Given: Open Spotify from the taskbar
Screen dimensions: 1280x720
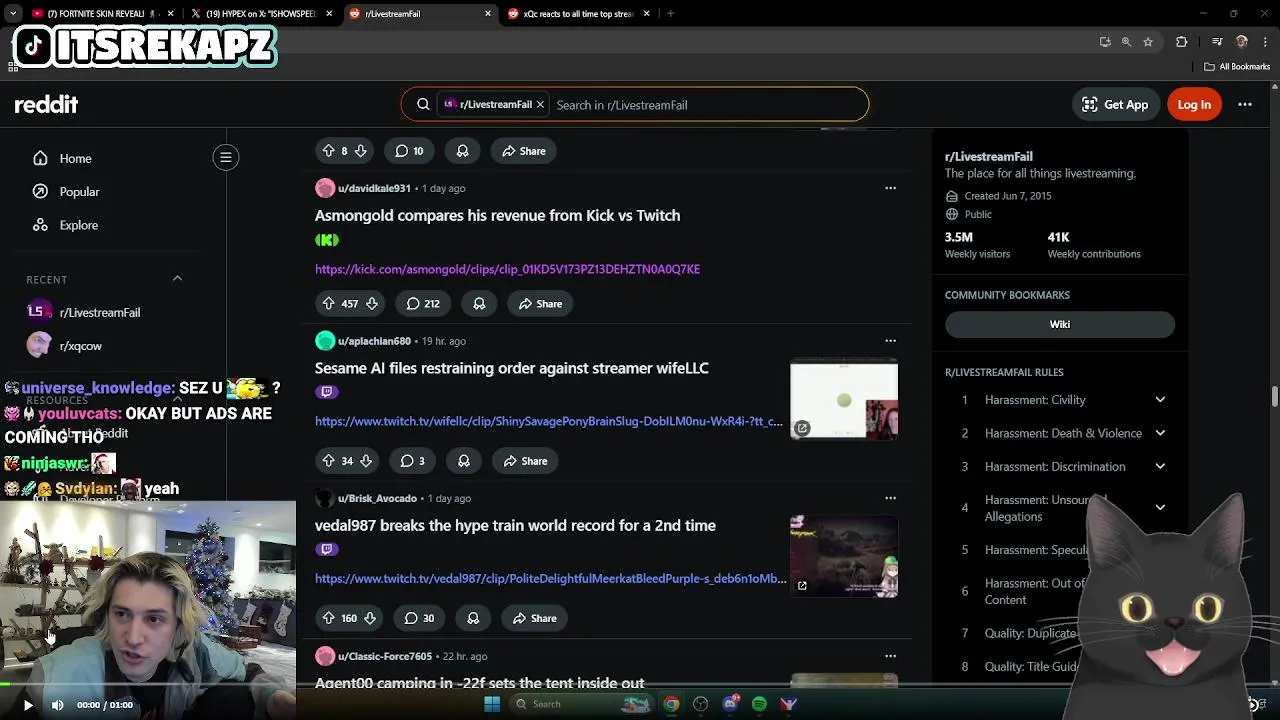Looking at the screenshot, I should point(759,704).
